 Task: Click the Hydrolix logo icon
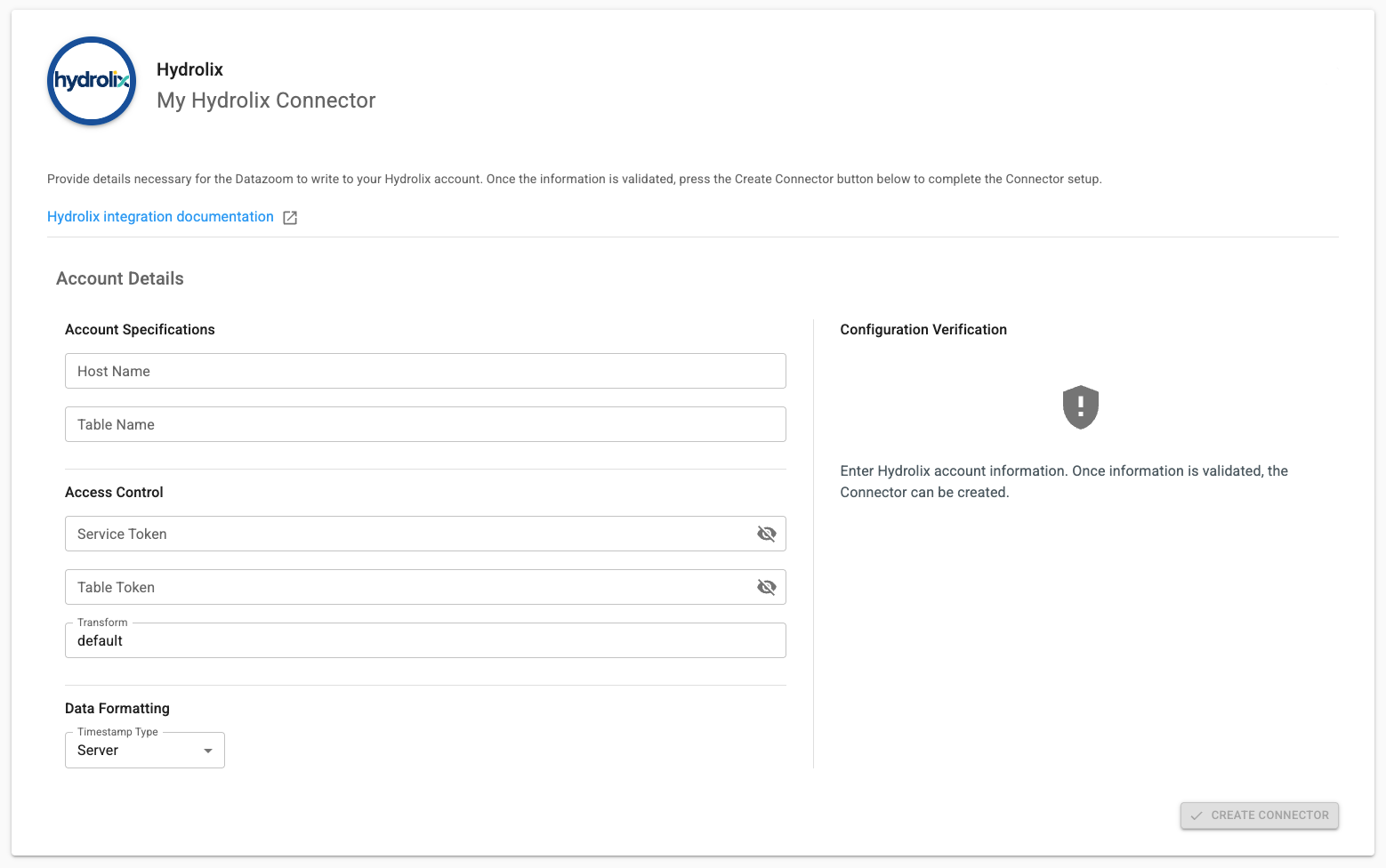pyautogui.click(x=92, y=81)
